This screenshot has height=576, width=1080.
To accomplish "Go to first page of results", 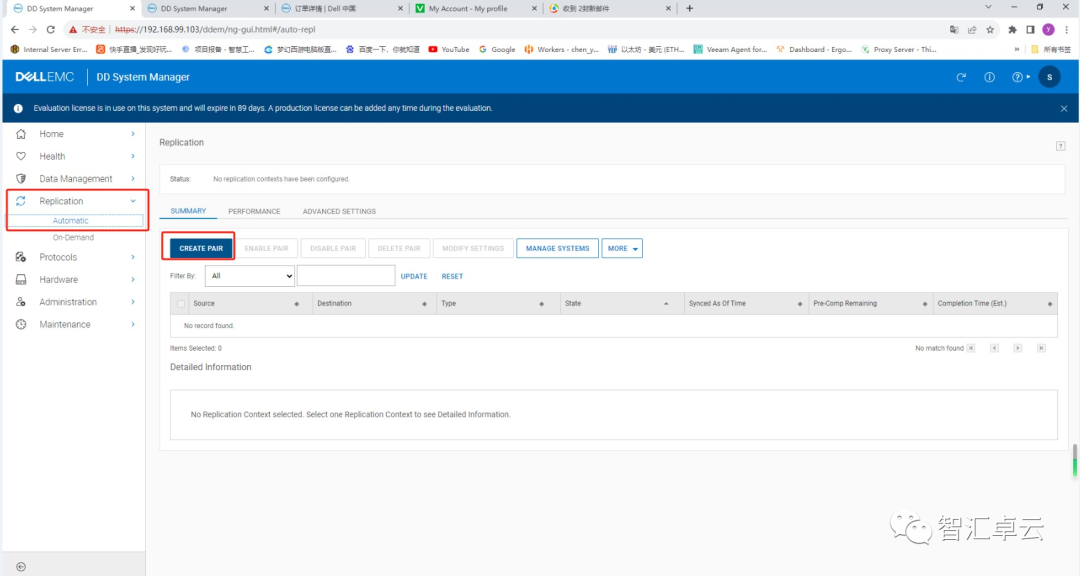I will [x=970, y=348].
